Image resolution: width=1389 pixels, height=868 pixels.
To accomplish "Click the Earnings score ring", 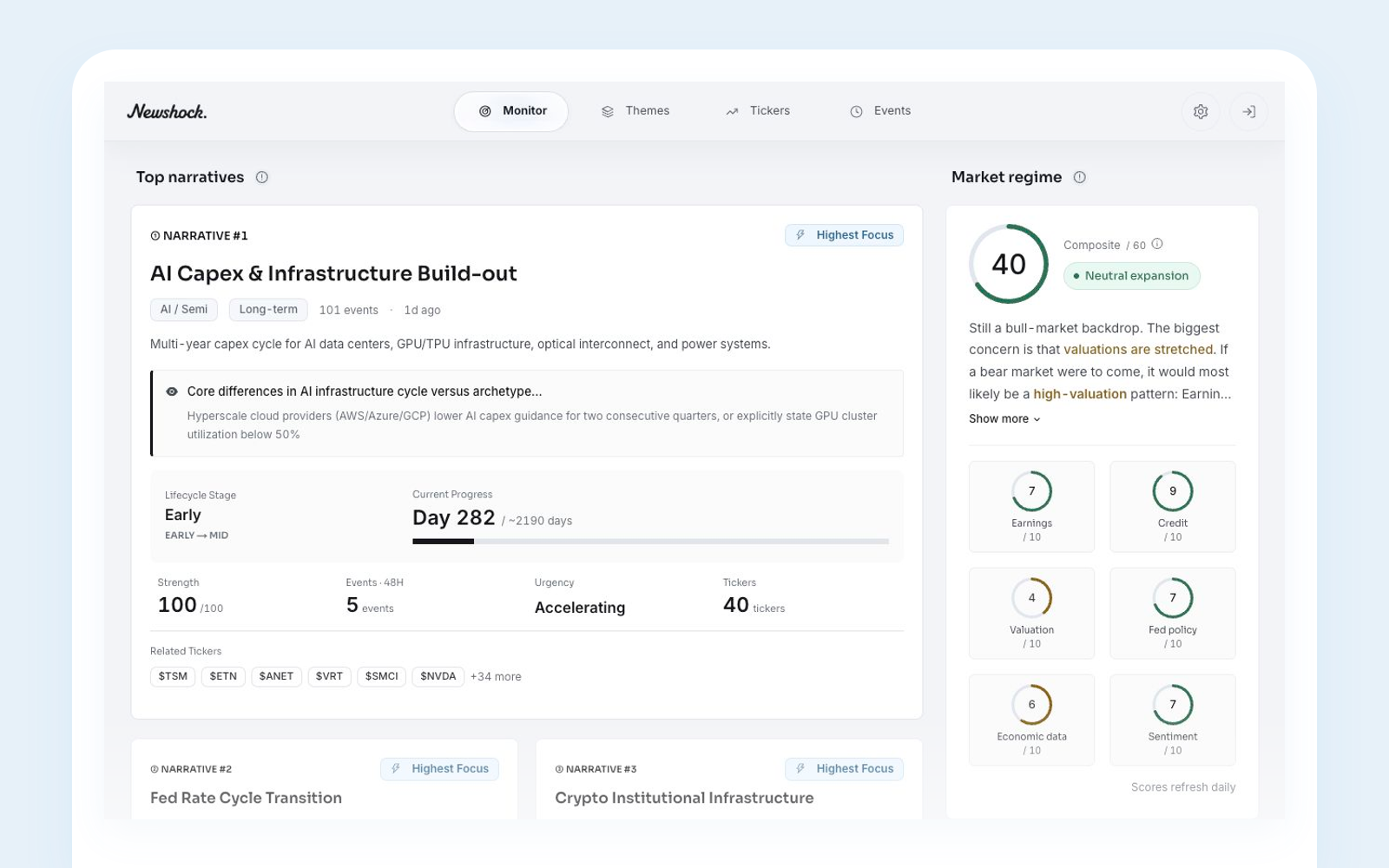I will pos(1031,491).
